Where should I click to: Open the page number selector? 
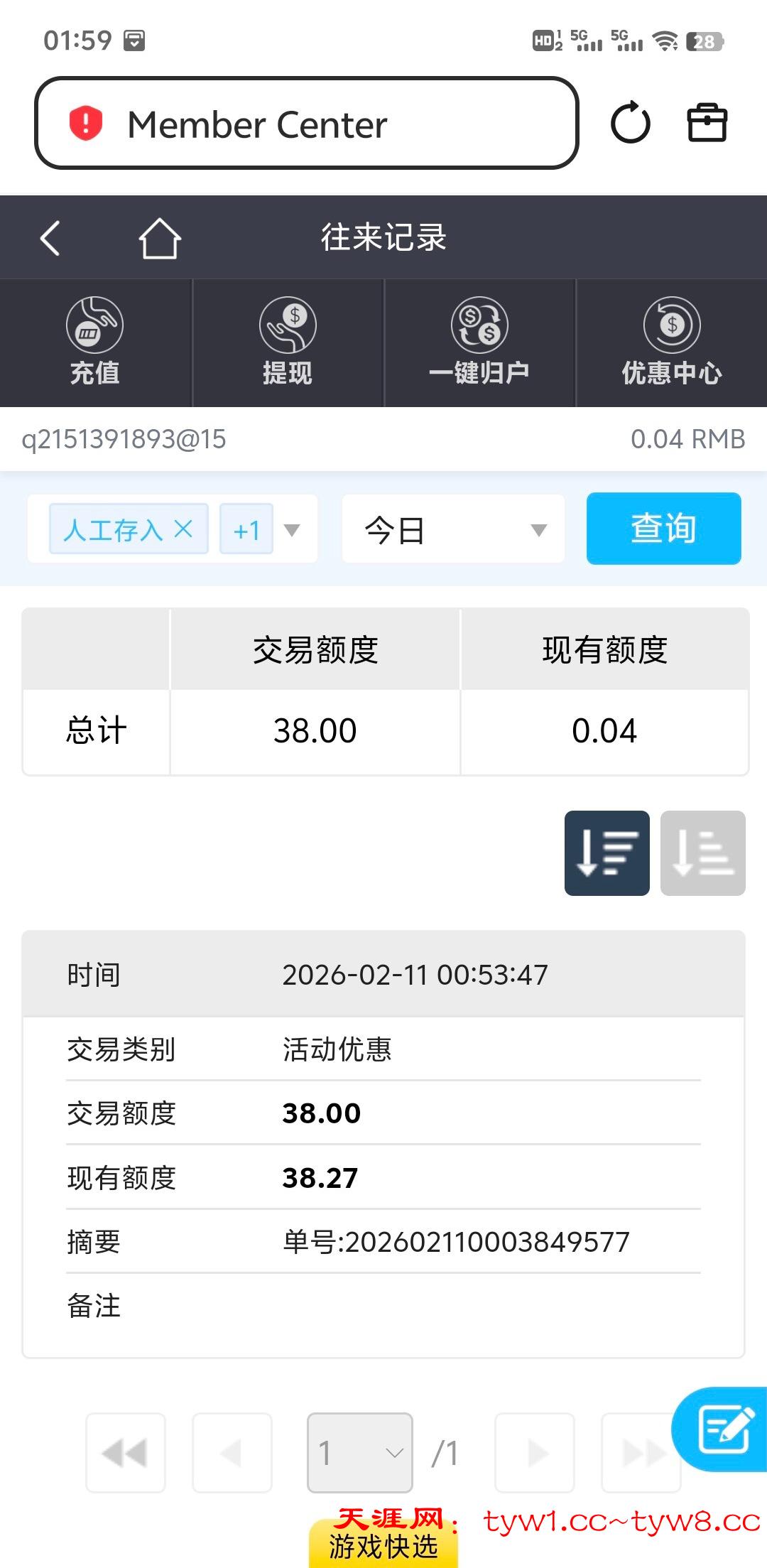coord(359,1453)
